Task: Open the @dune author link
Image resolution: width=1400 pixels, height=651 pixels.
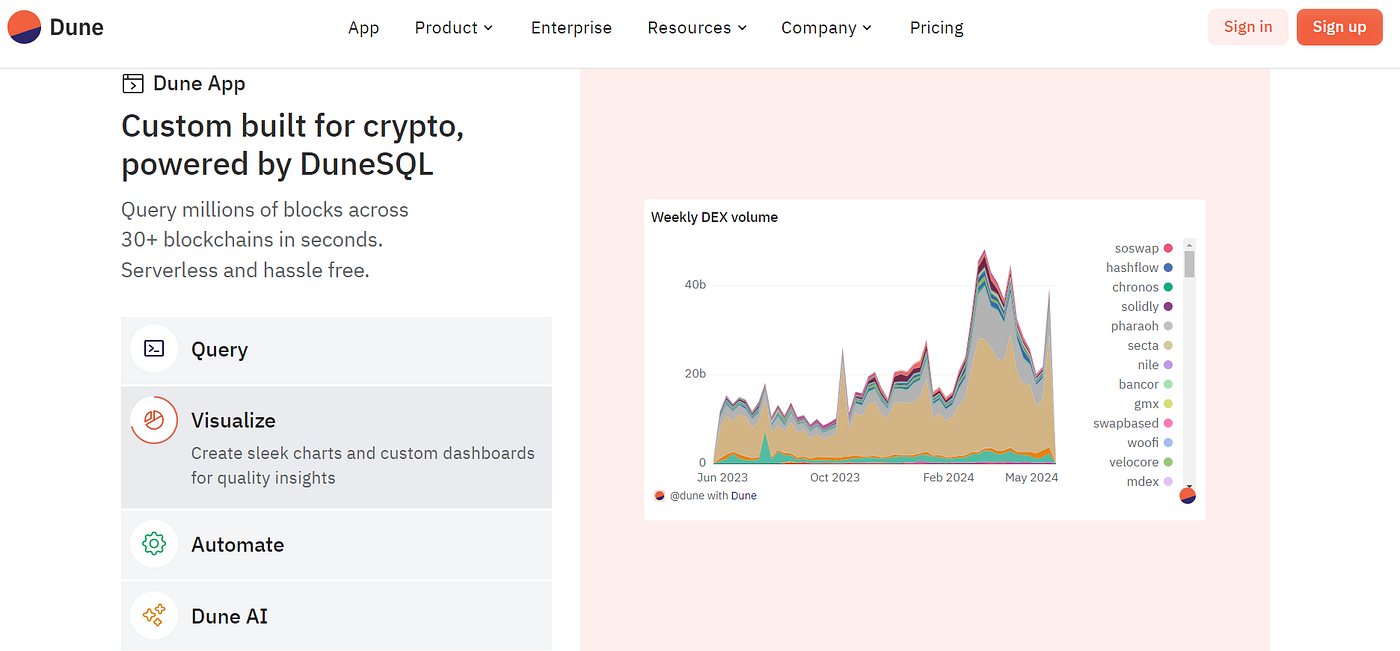Action: point(687,495)
